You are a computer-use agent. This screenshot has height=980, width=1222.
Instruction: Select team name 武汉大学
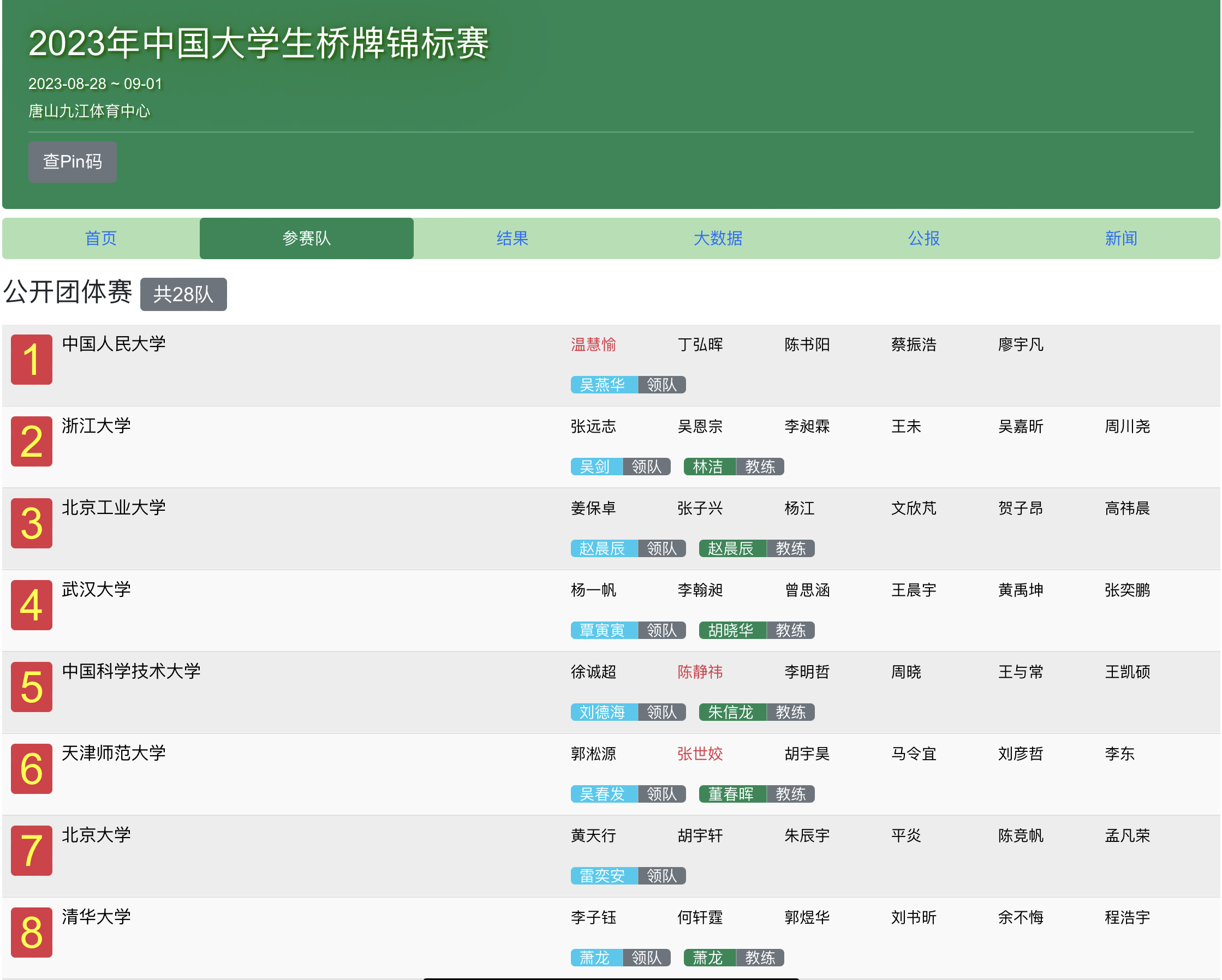coord(97,589)
